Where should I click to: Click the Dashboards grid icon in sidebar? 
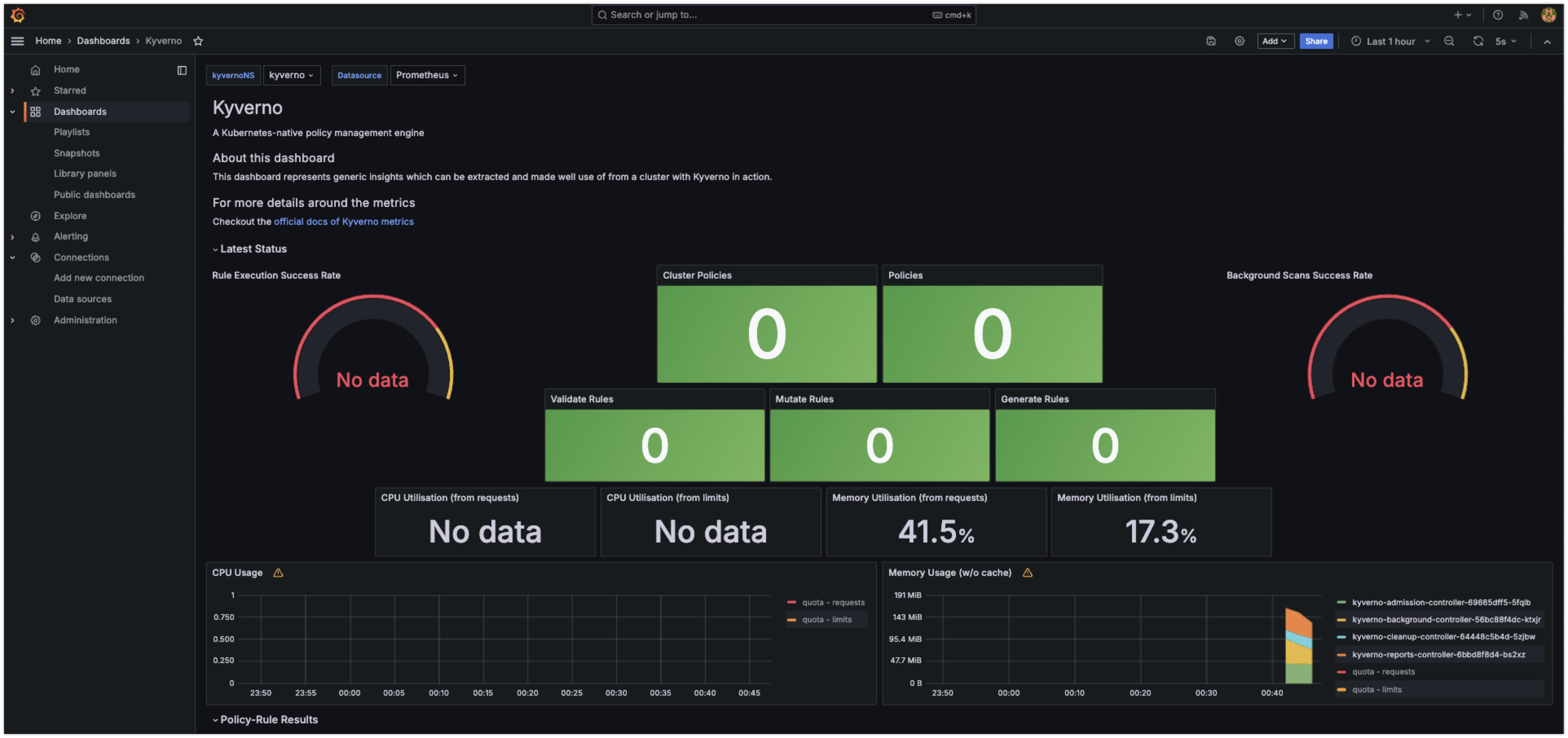tap(35, 111)
